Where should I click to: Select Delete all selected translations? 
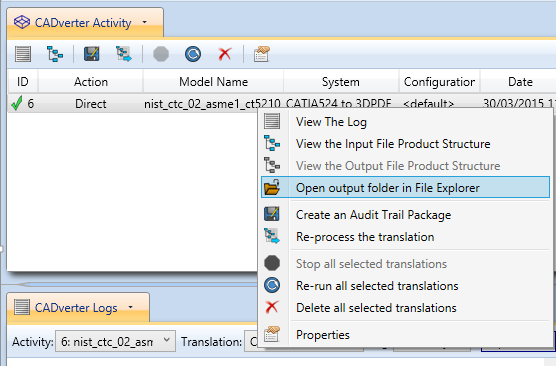point(405,307)
